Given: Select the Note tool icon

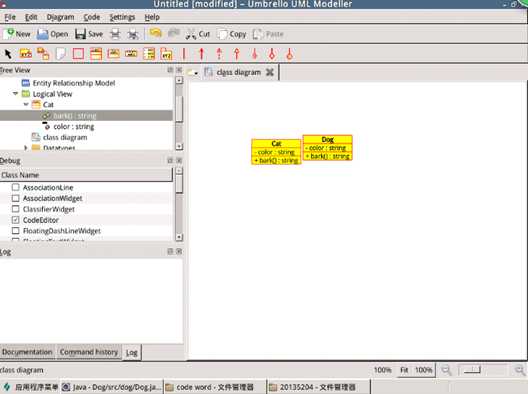Looking at the screenshot, I should click(61, 54).
